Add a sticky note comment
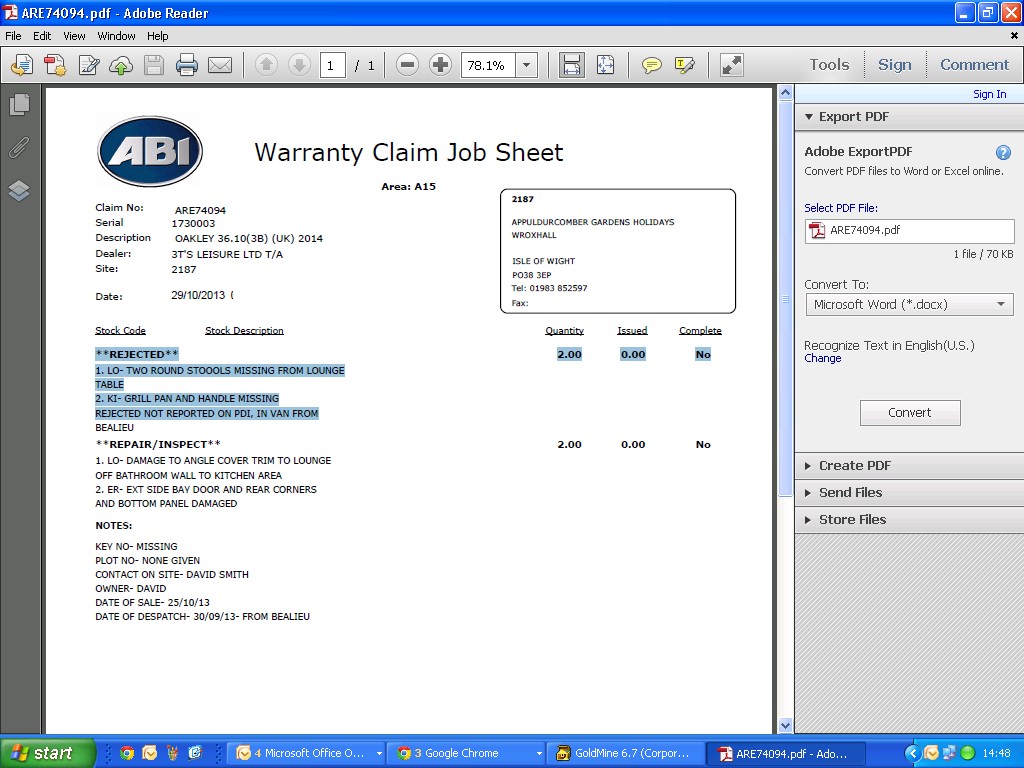 (x=651, y=65)
